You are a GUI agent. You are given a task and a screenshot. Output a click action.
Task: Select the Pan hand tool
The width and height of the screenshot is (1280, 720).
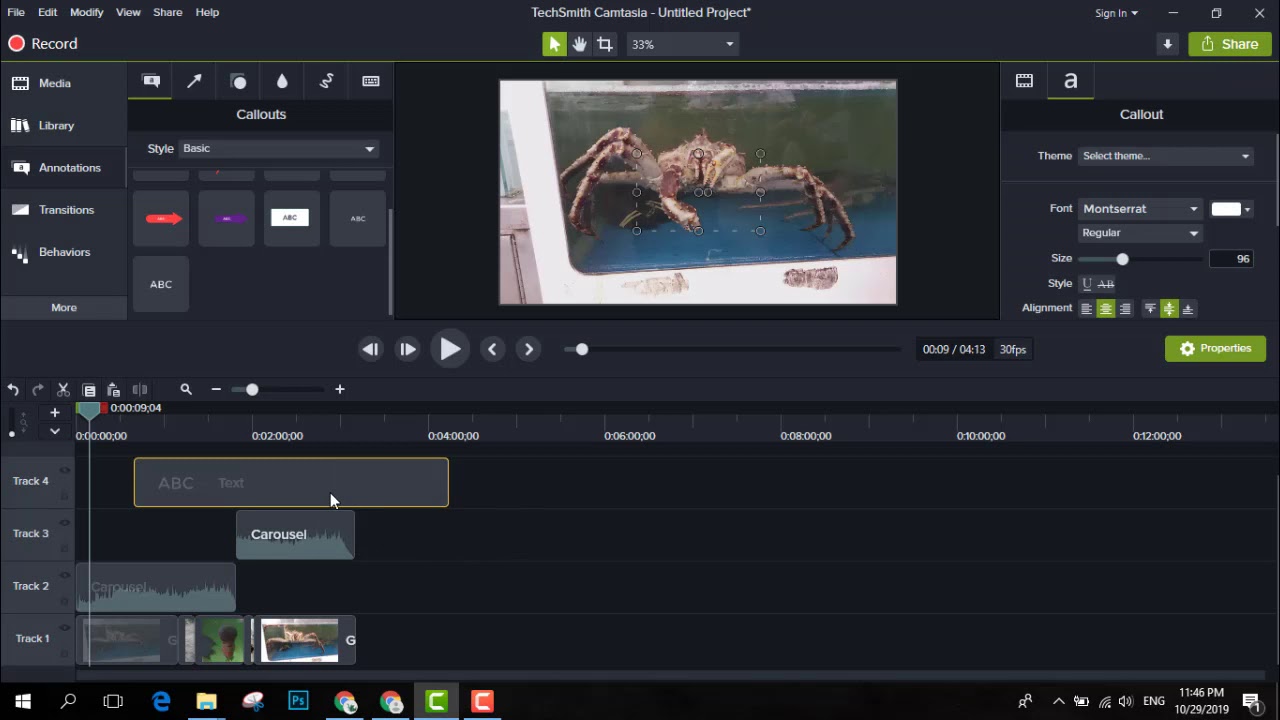coord(579,44)
